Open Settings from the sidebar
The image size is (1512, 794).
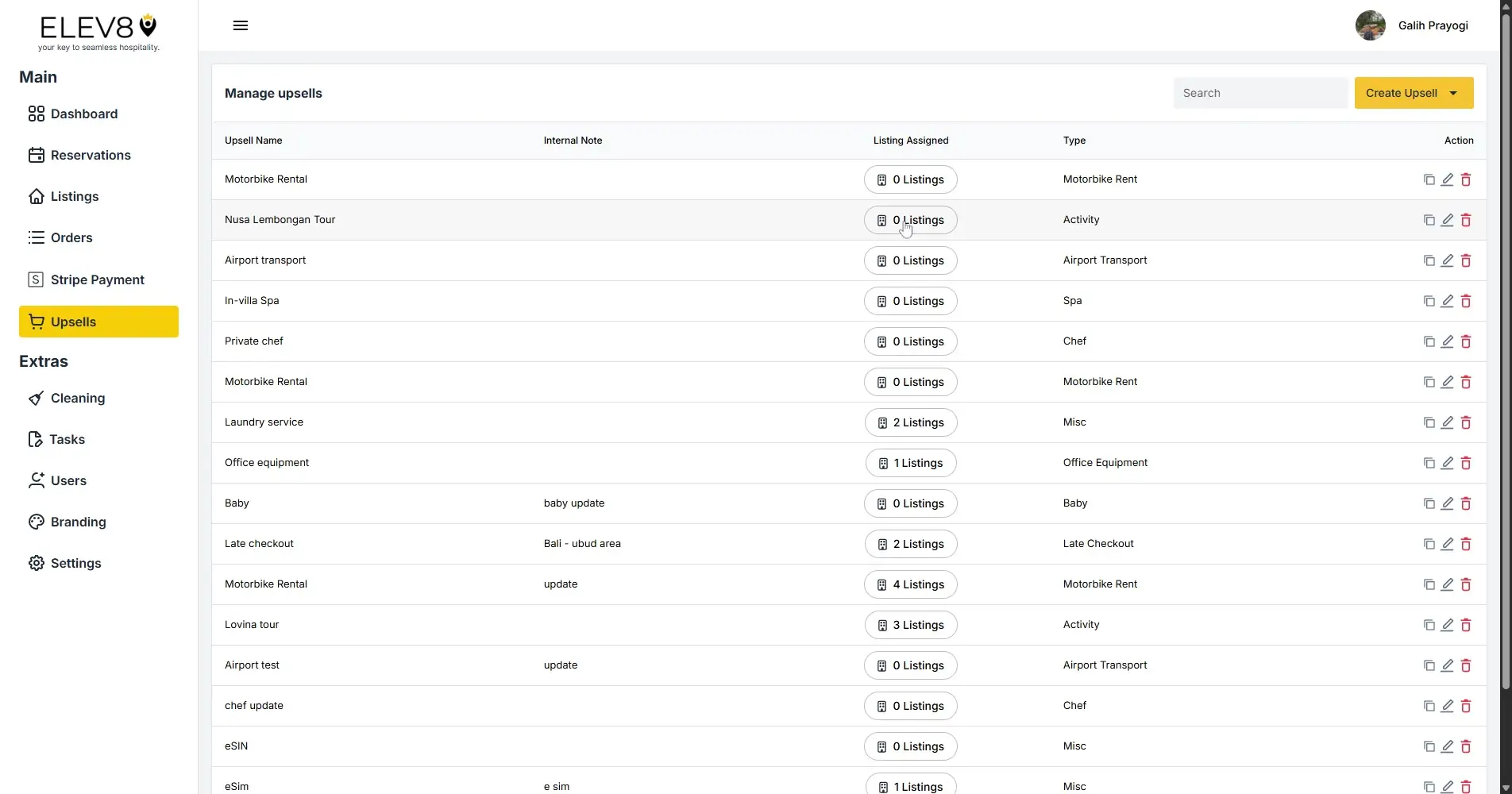coord(75,563)
